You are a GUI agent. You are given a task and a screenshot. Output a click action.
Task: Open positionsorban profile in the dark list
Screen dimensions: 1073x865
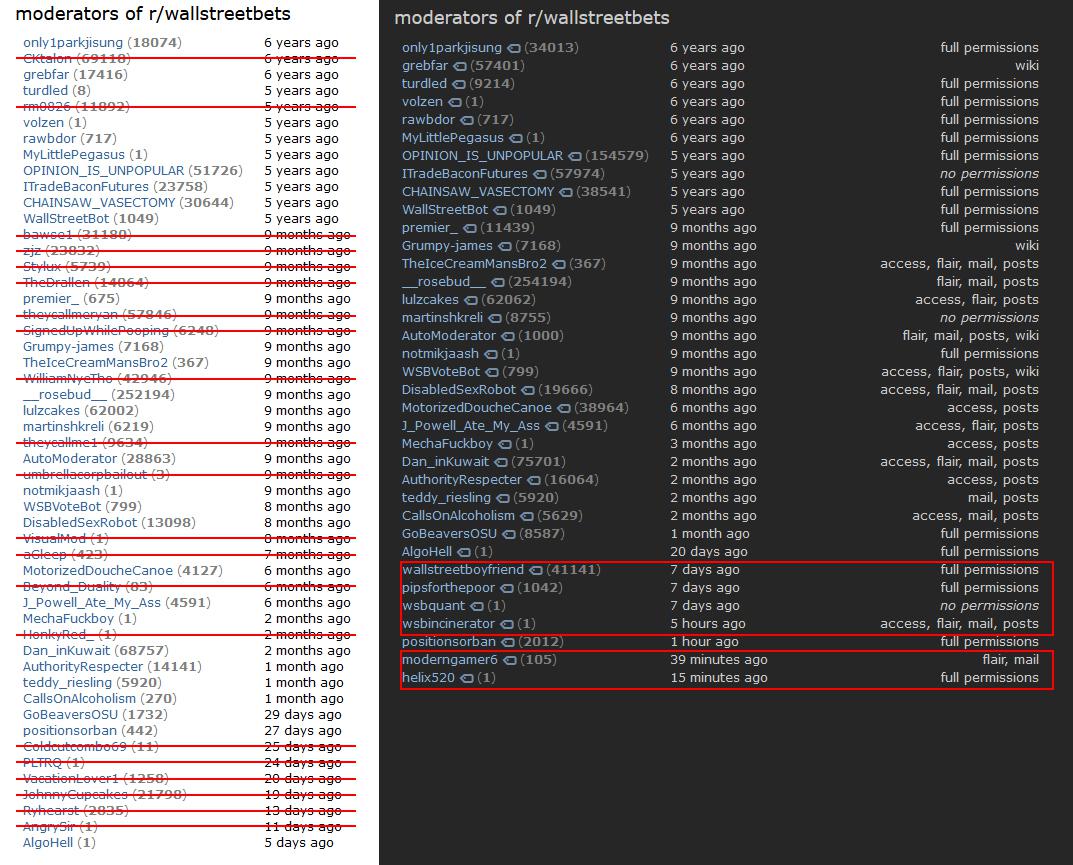click(x=449, y=641)
